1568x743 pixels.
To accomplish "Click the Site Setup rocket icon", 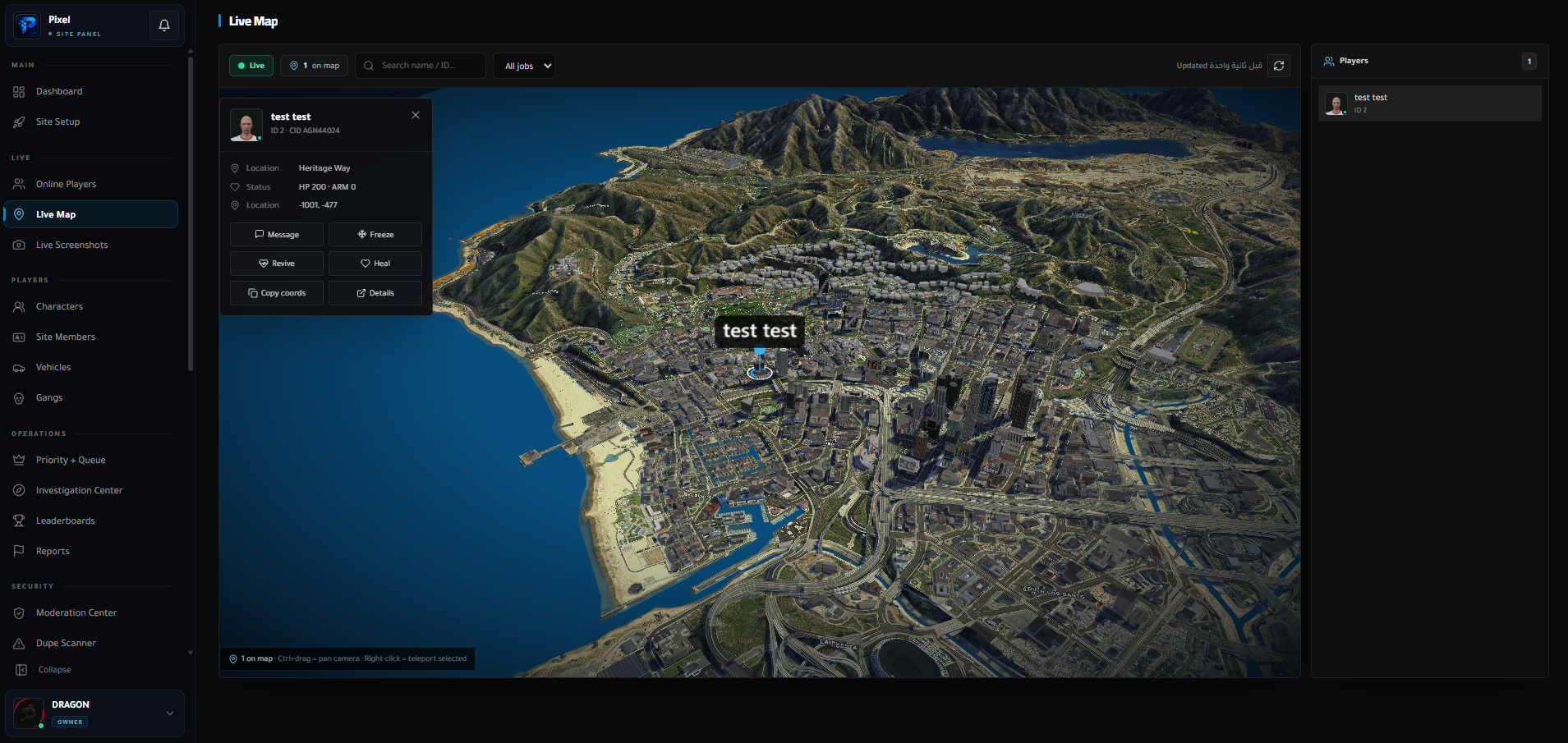I will pos(19,122).
